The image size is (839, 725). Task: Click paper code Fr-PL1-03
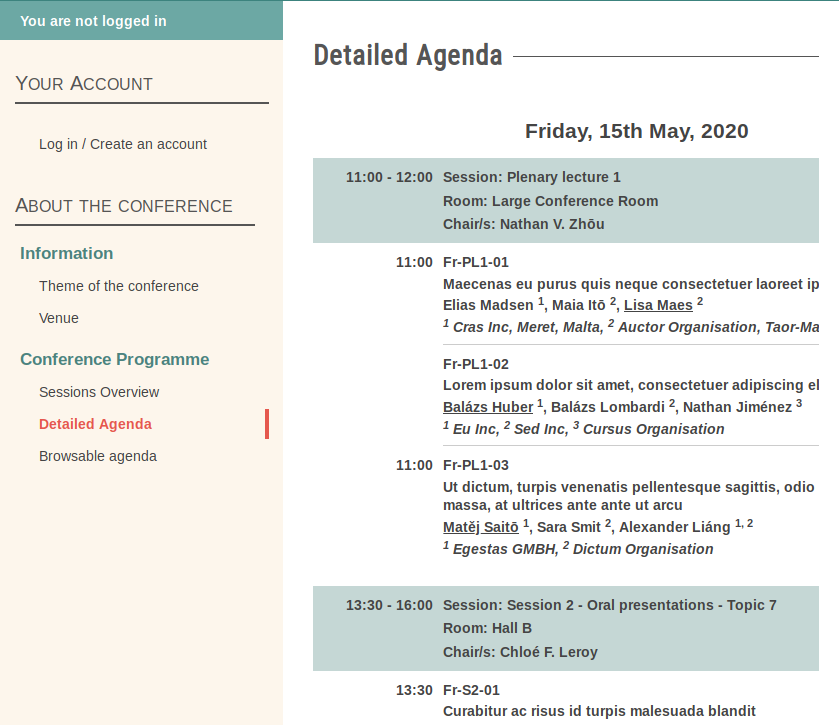tap(476, 465)
